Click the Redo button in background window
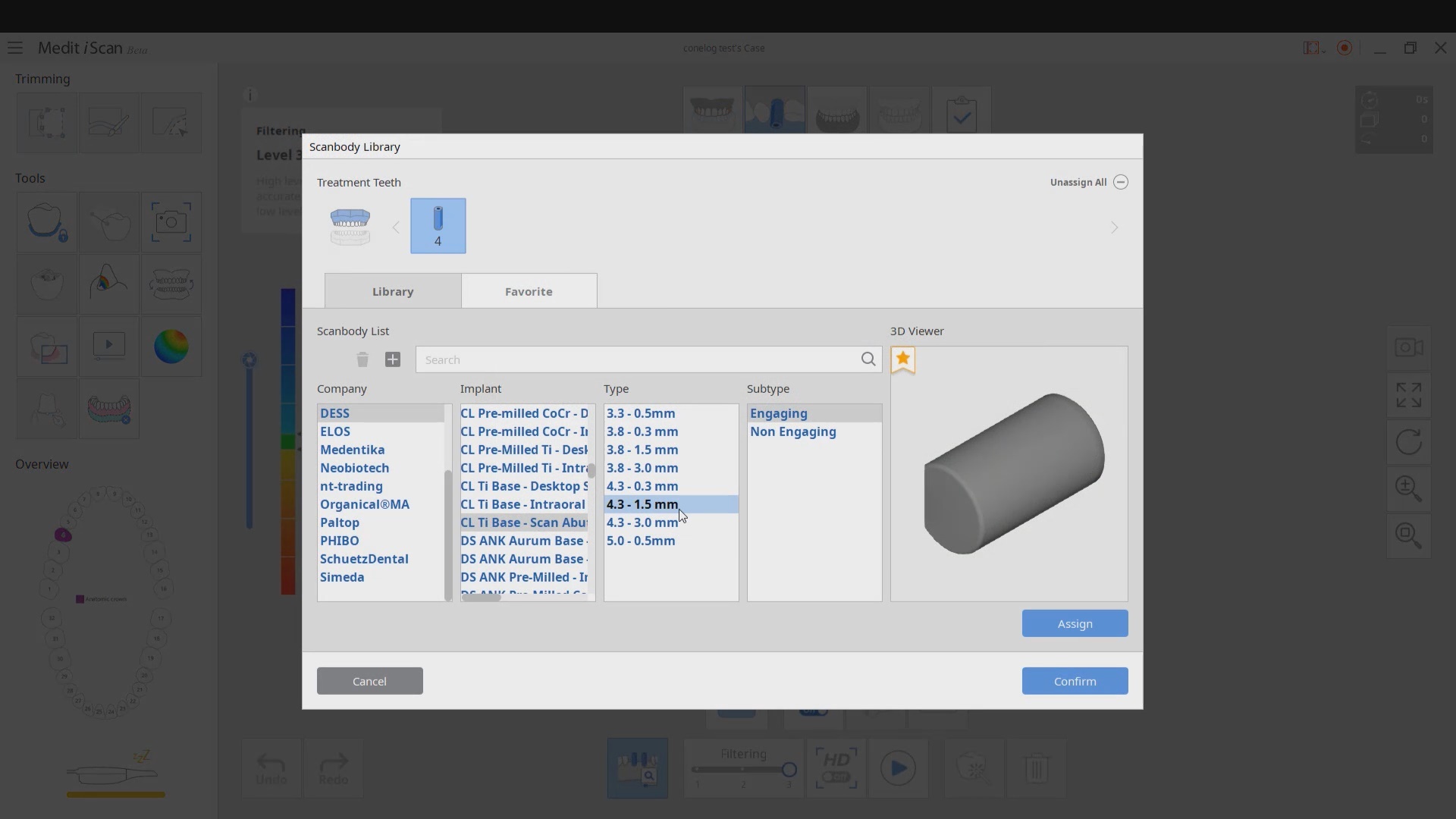The image size is (1456, 819). [x=334, y=769]
